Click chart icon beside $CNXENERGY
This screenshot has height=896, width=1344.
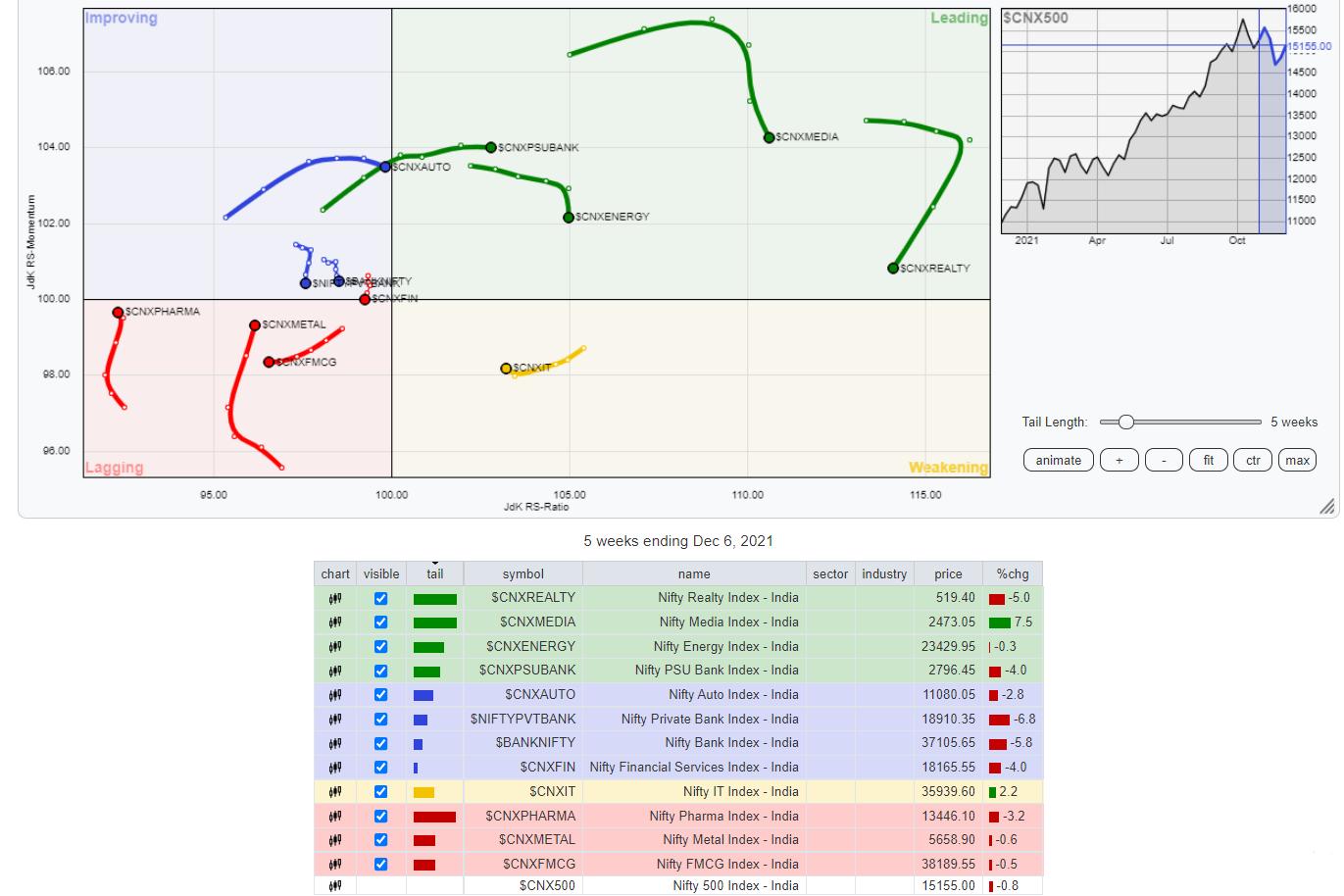click(x=335, y=647)
